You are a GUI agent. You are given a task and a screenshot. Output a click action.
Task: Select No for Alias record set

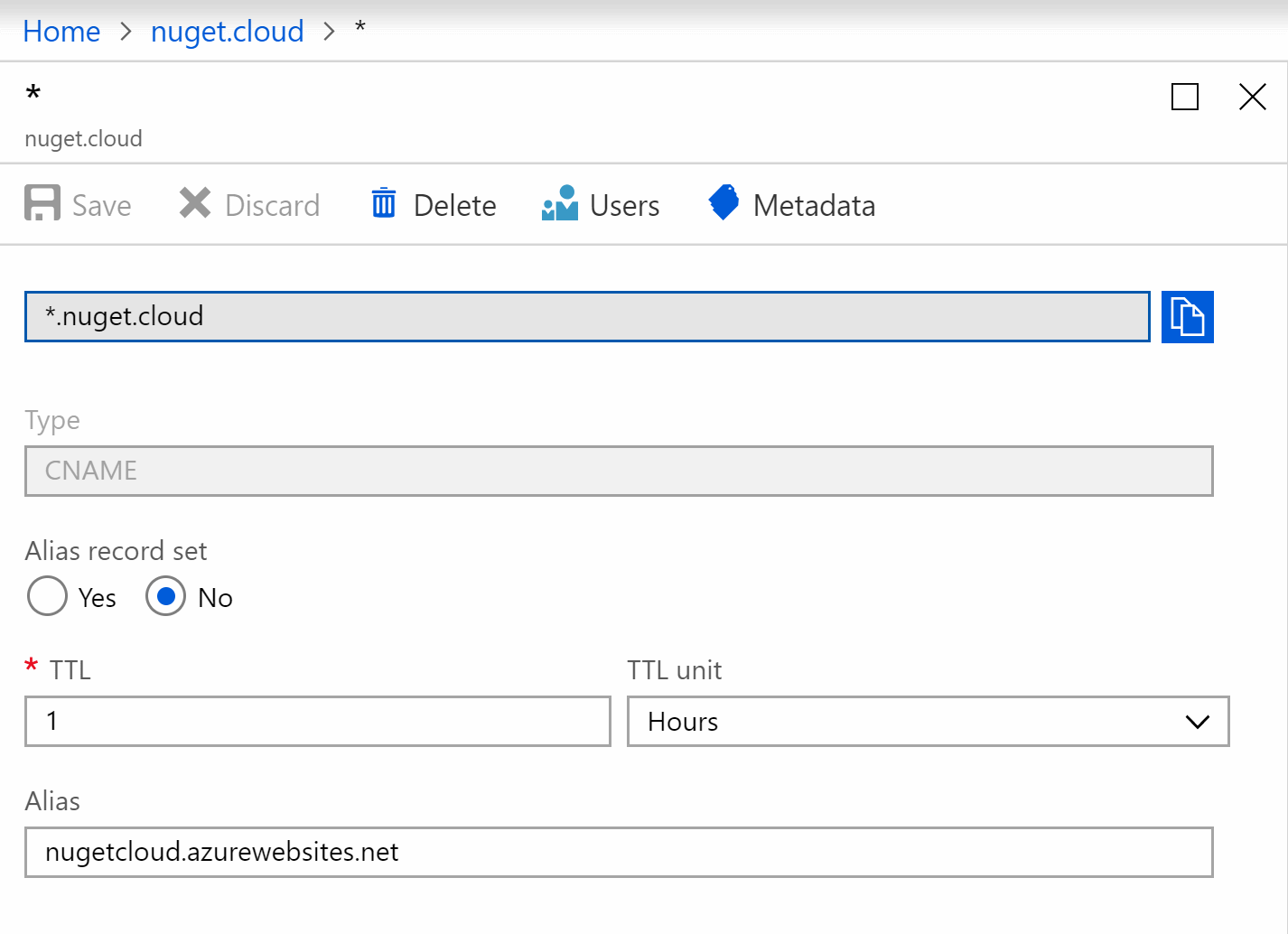(165, 596)
